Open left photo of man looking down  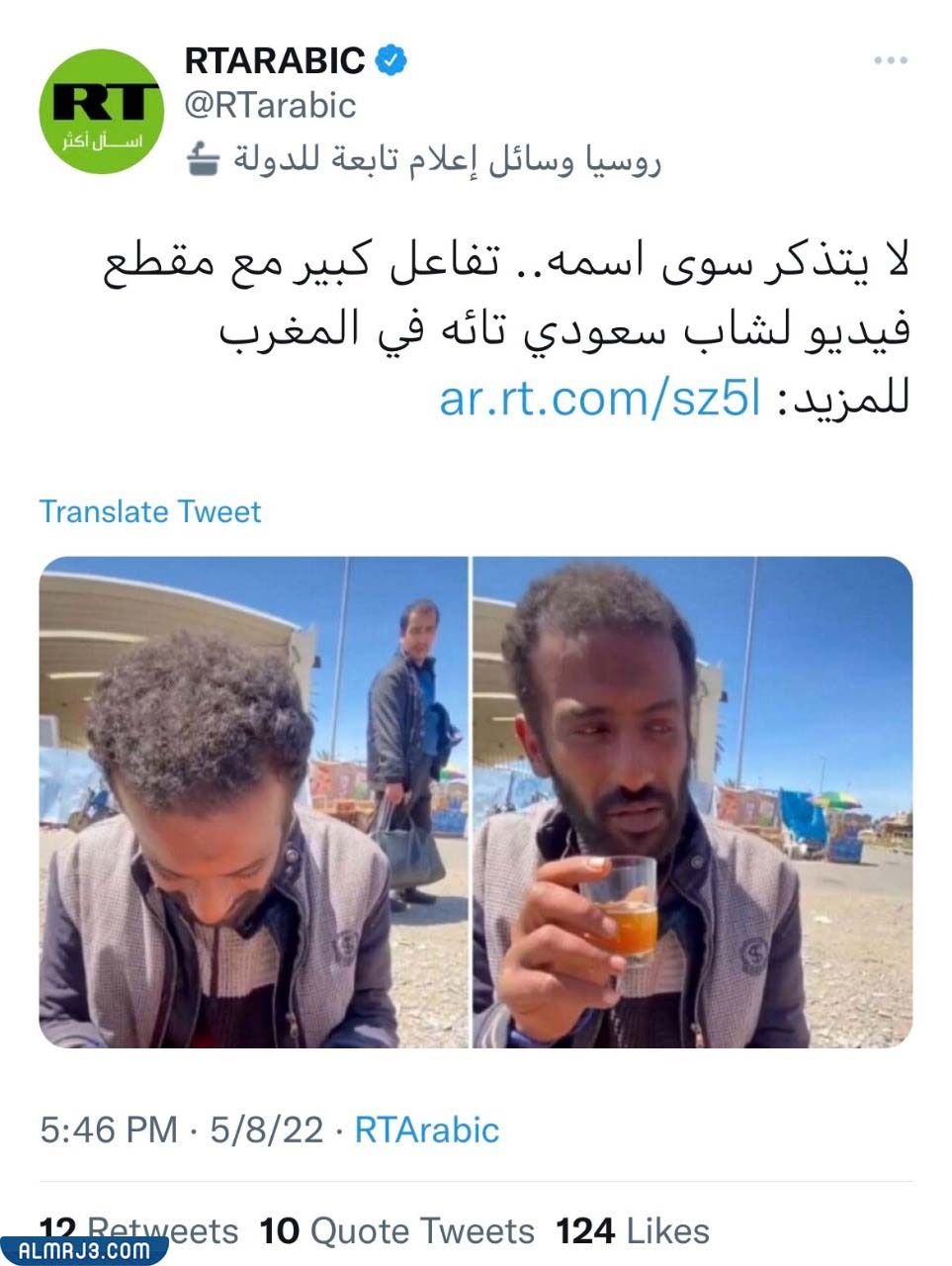tap(253, 802)
